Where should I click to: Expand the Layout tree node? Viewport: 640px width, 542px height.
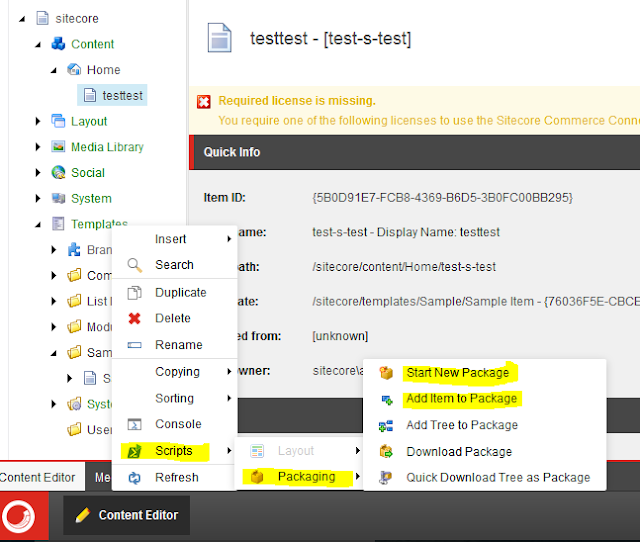click(x=38, y=121)
